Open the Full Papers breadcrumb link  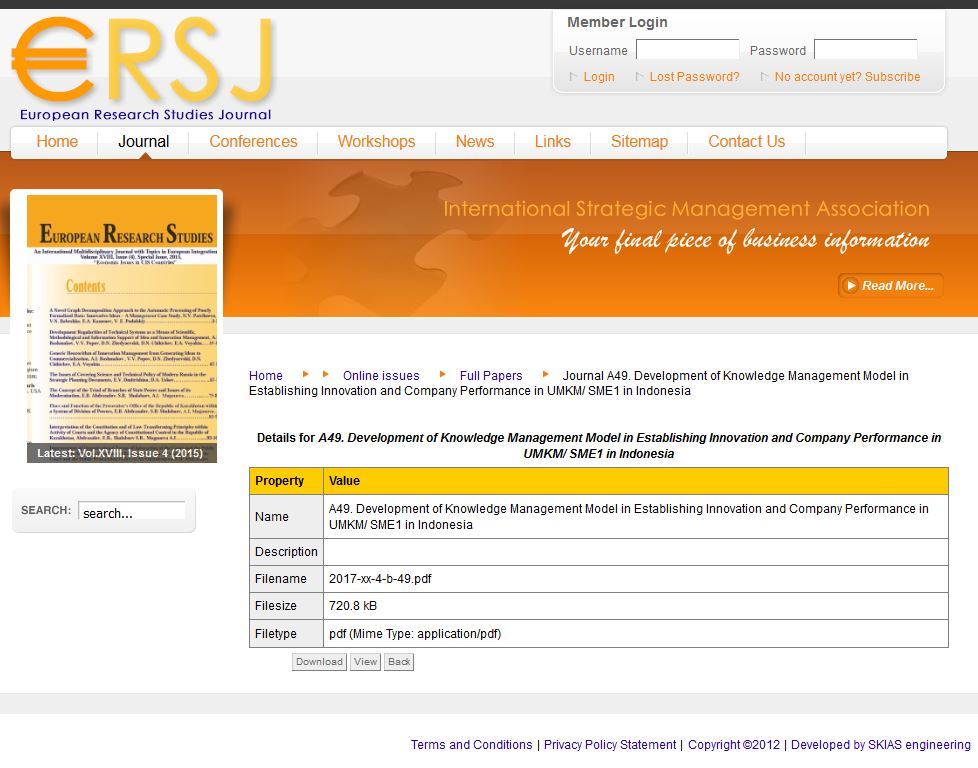click(x=491, y=376)
